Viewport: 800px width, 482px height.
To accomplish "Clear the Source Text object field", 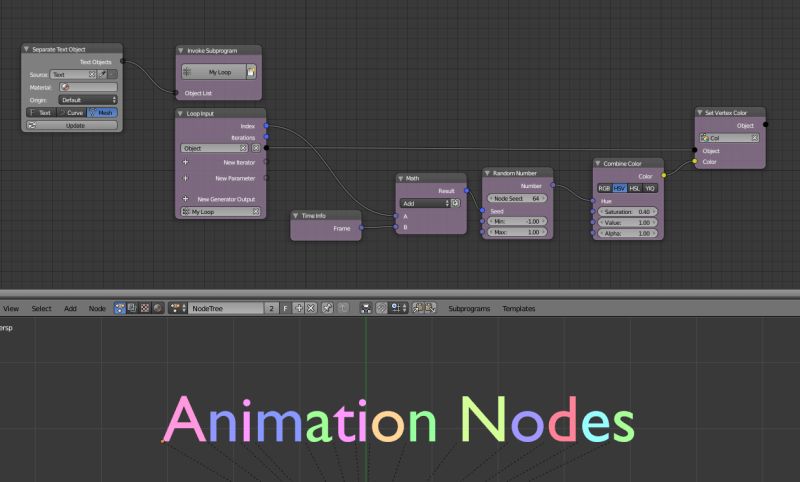I will tap(92, 74).
